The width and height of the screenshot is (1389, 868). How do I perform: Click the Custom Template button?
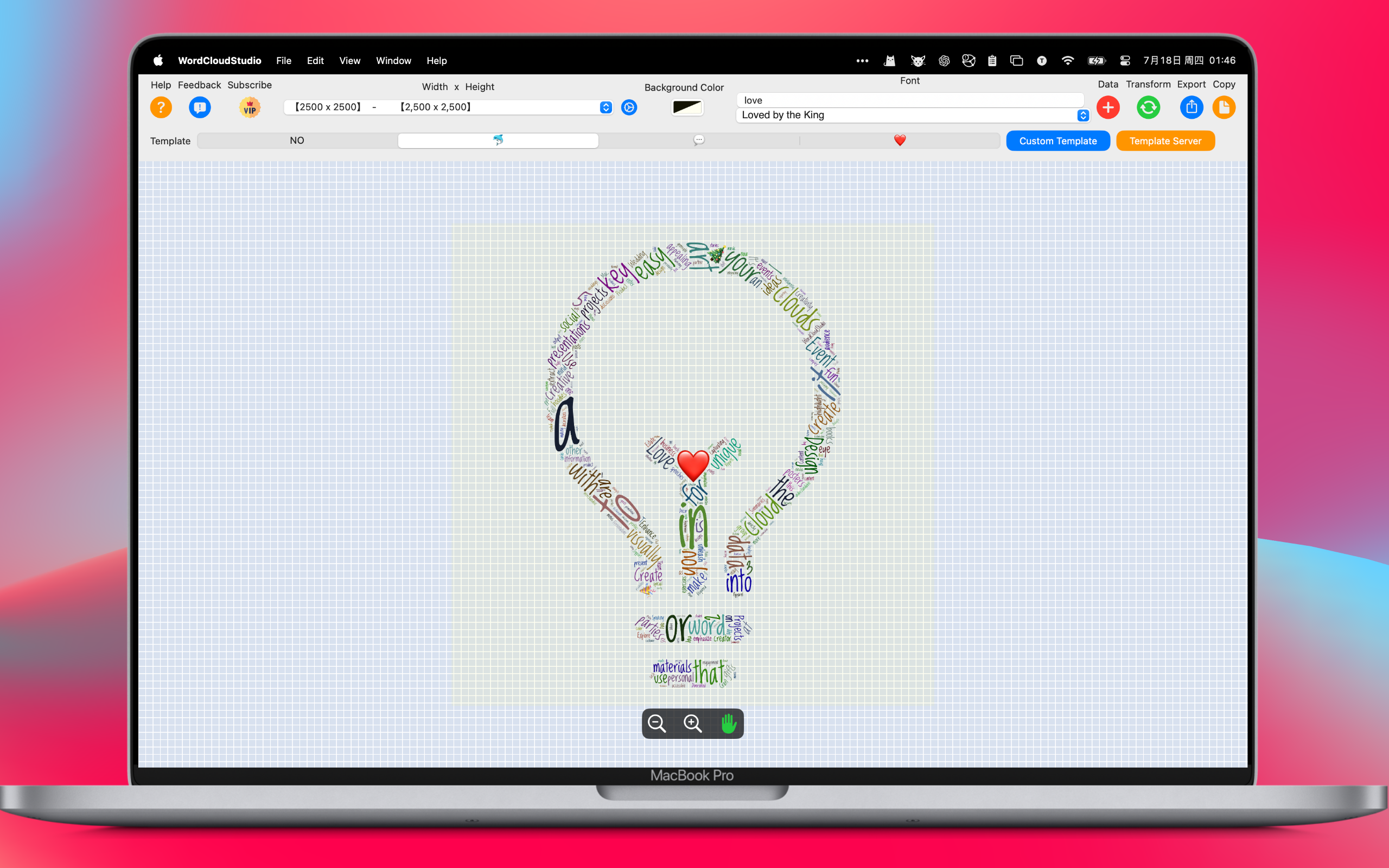click(x=1058, y=141)
